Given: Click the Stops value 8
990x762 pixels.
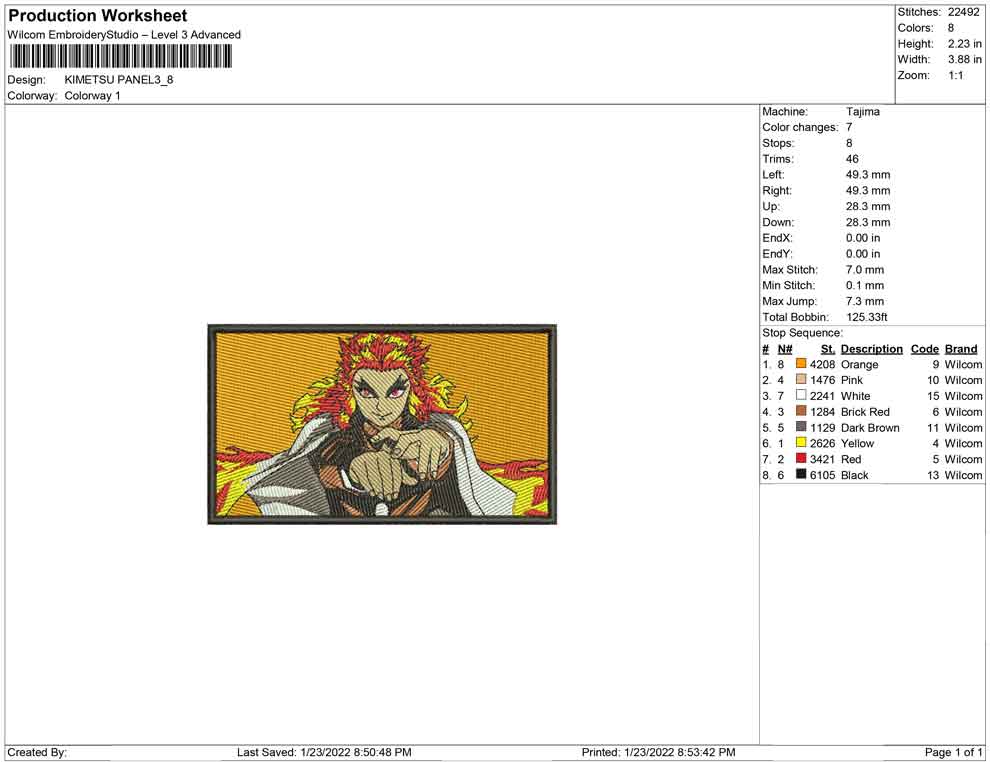Looking at the screenshot, I should coord(849,143).
